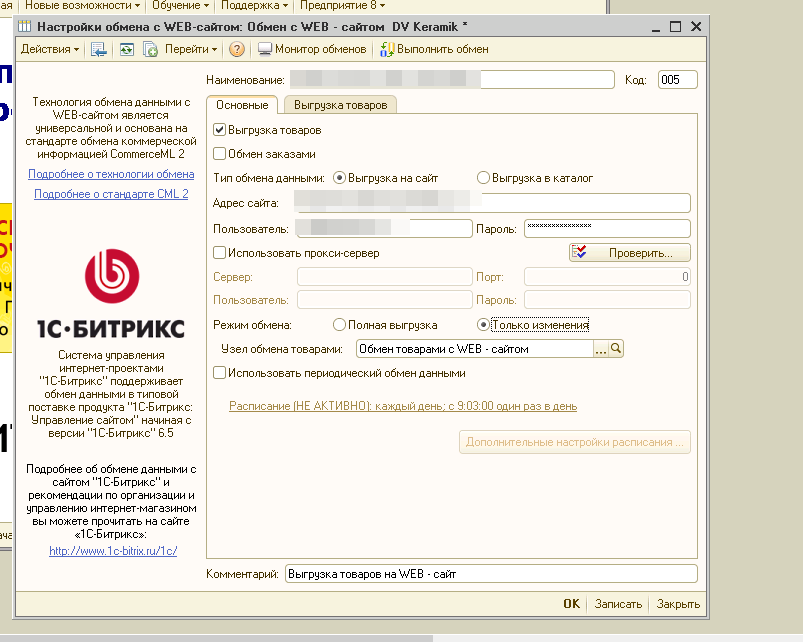Open the Перейти dropdown menu

point(191,49)
